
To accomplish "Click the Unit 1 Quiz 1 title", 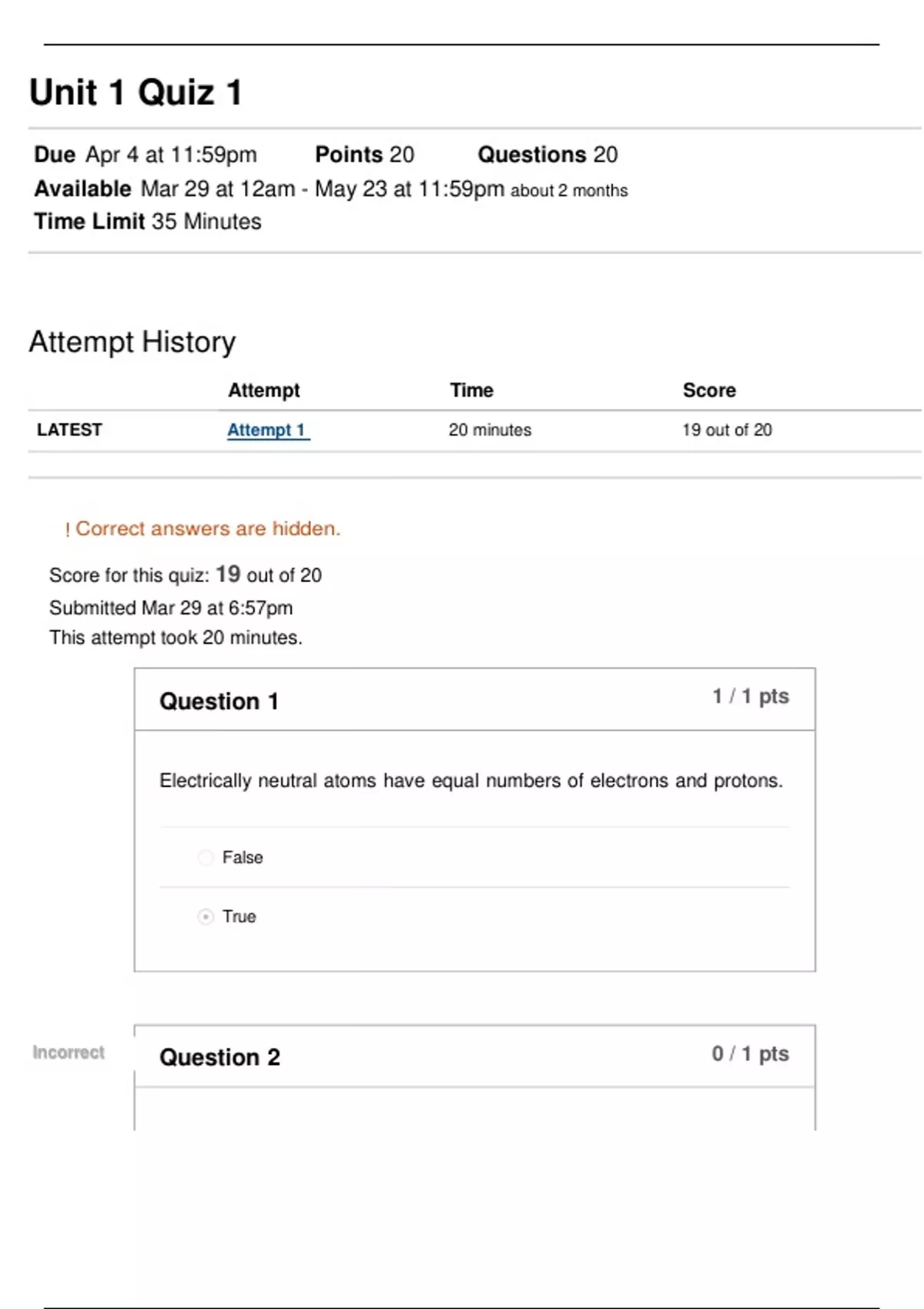I will coord(136,92).
